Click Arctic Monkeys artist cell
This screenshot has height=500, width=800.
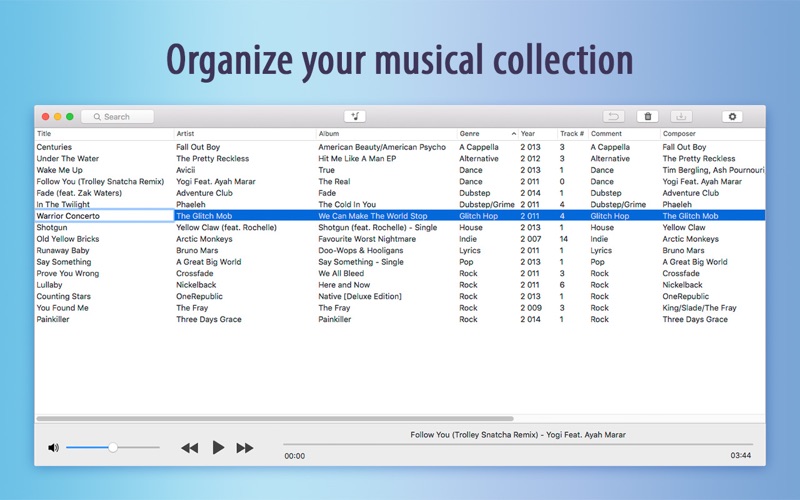(x=204, y=239)
